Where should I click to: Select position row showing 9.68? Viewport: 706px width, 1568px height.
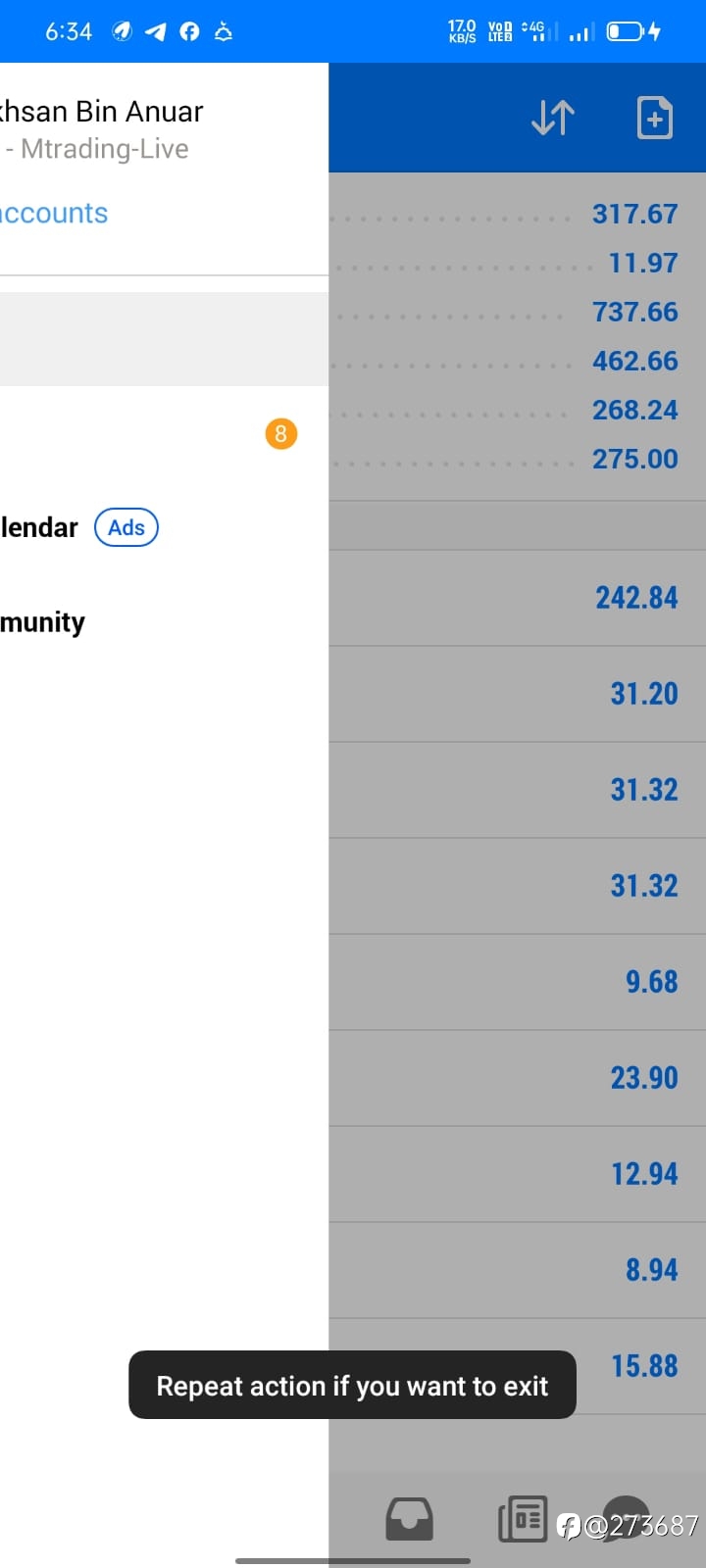click(517, 982)
